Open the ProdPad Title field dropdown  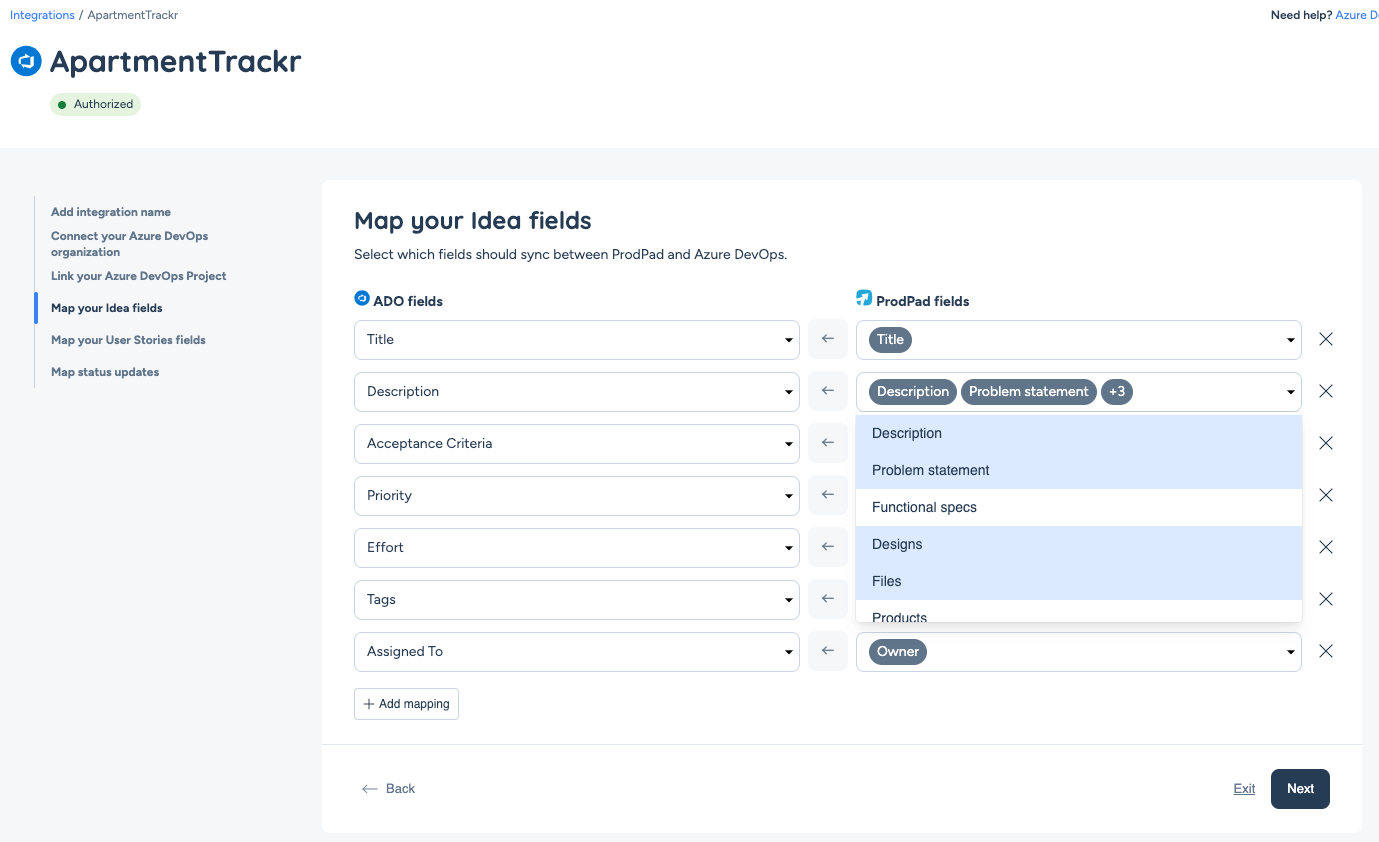pos(1079,340)
